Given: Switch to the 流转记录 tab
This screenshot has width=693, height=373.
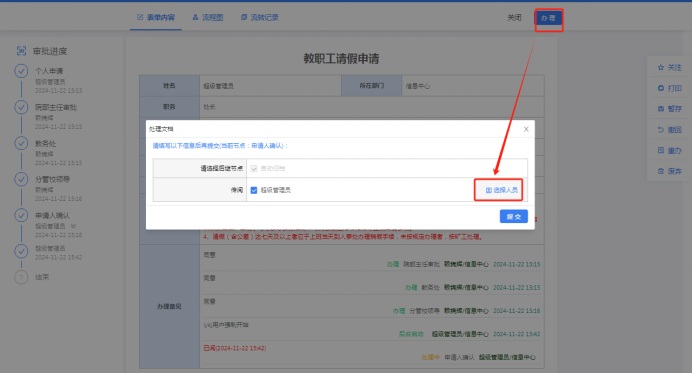Looking at the screenshot, I should (x=260, y=17).
